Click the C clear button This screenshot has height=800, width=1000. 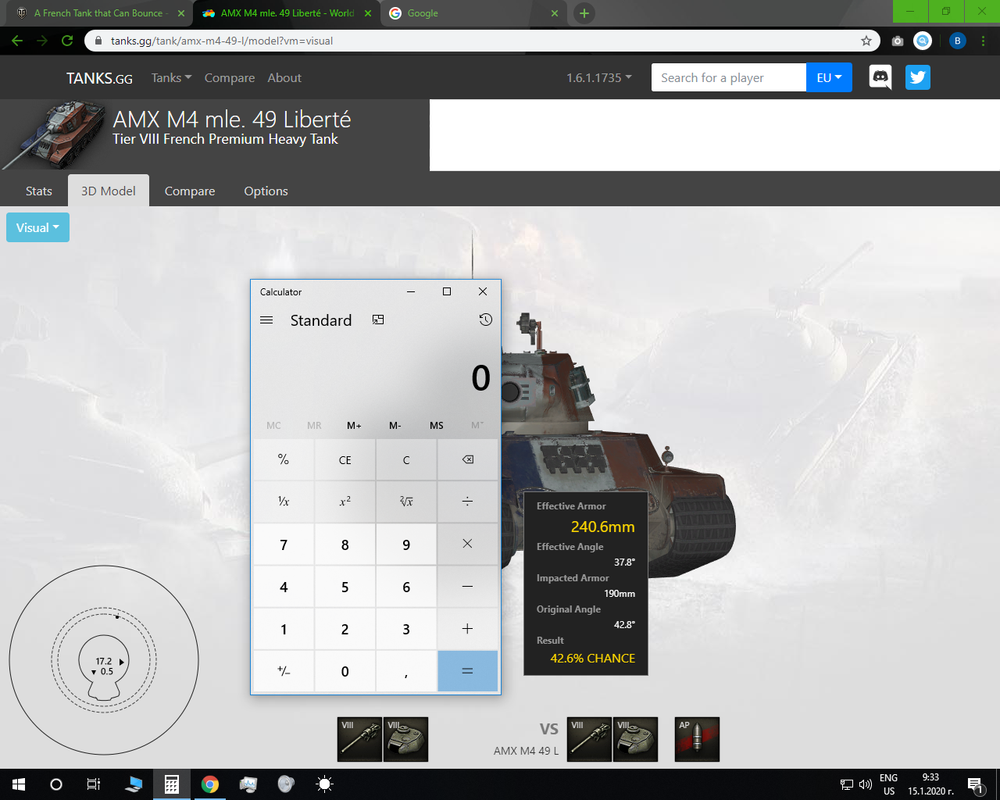(x=406, y=459)
